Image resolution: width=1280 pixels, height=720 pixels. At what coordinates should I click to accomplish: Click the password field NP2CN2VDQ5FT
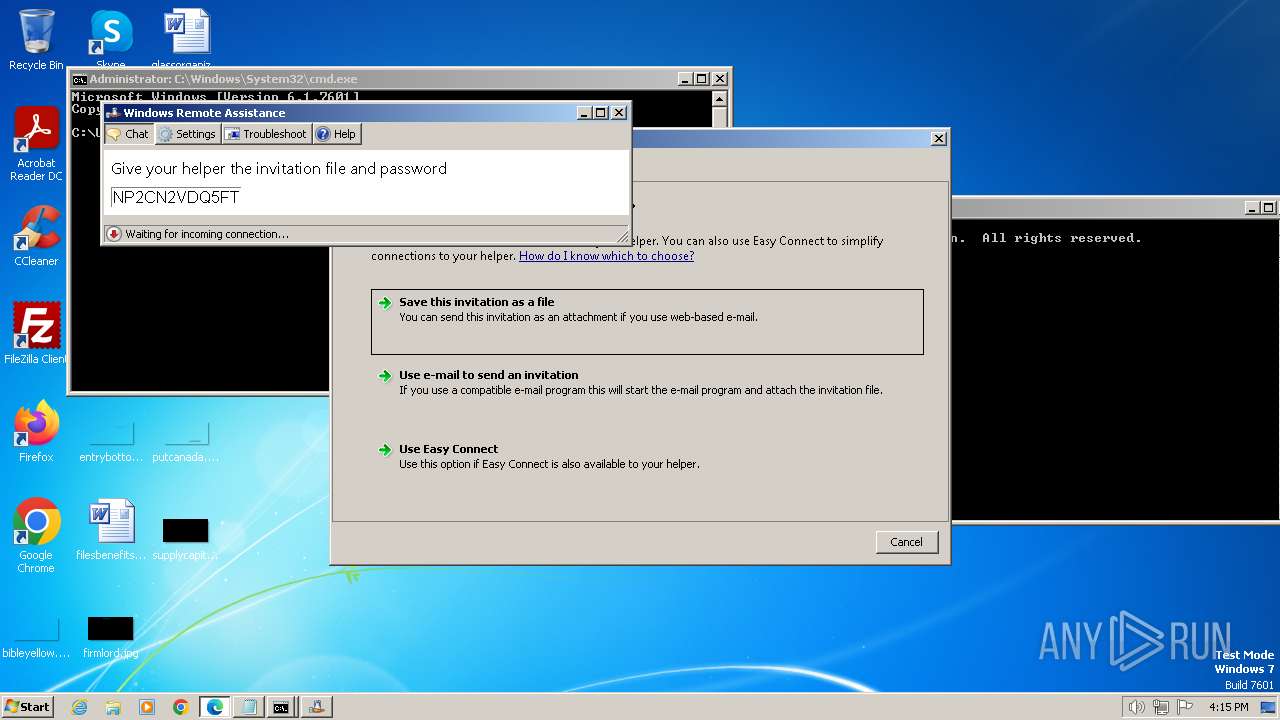[x=176, y=197]
